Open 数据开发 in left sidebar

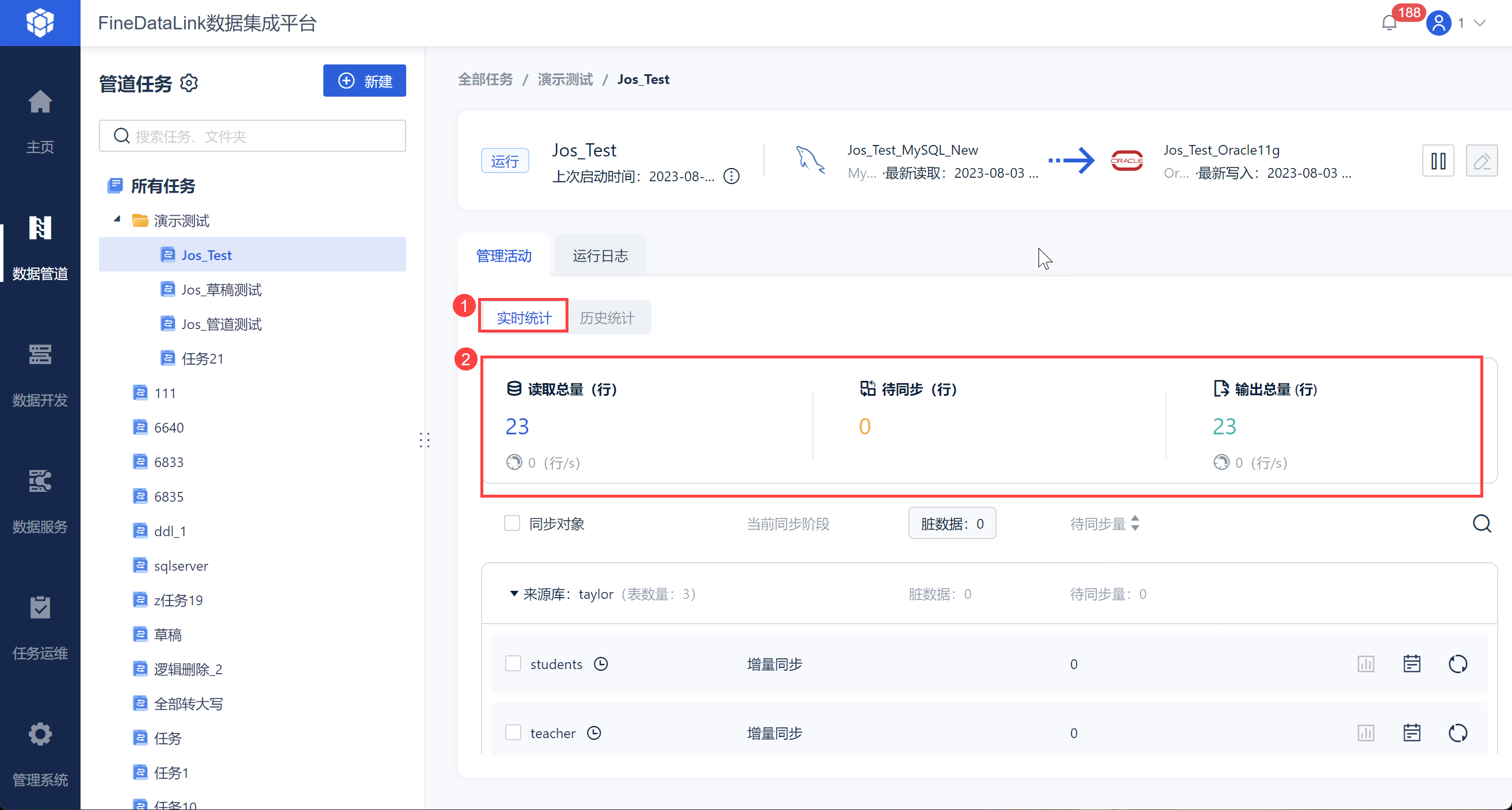click(x=40, y=375)
